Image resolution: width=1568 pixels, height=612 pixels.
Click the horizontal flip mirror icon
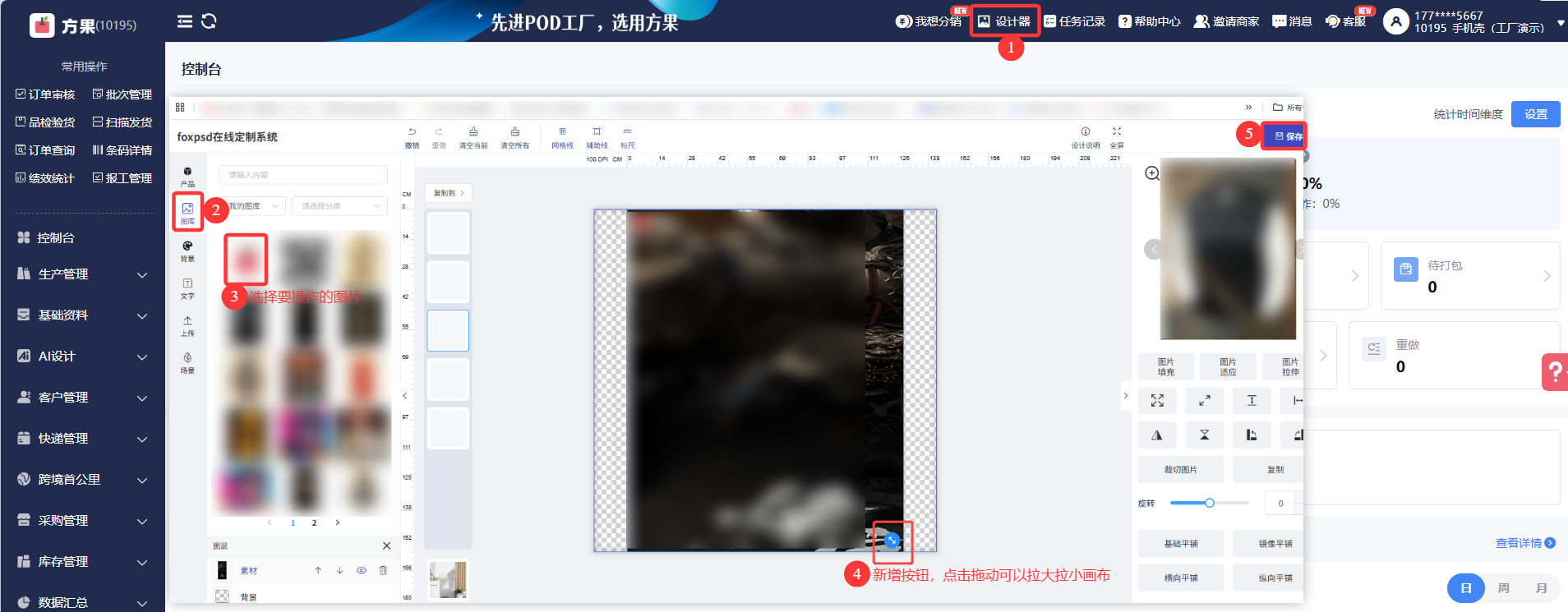click(x=1157, y=435)
